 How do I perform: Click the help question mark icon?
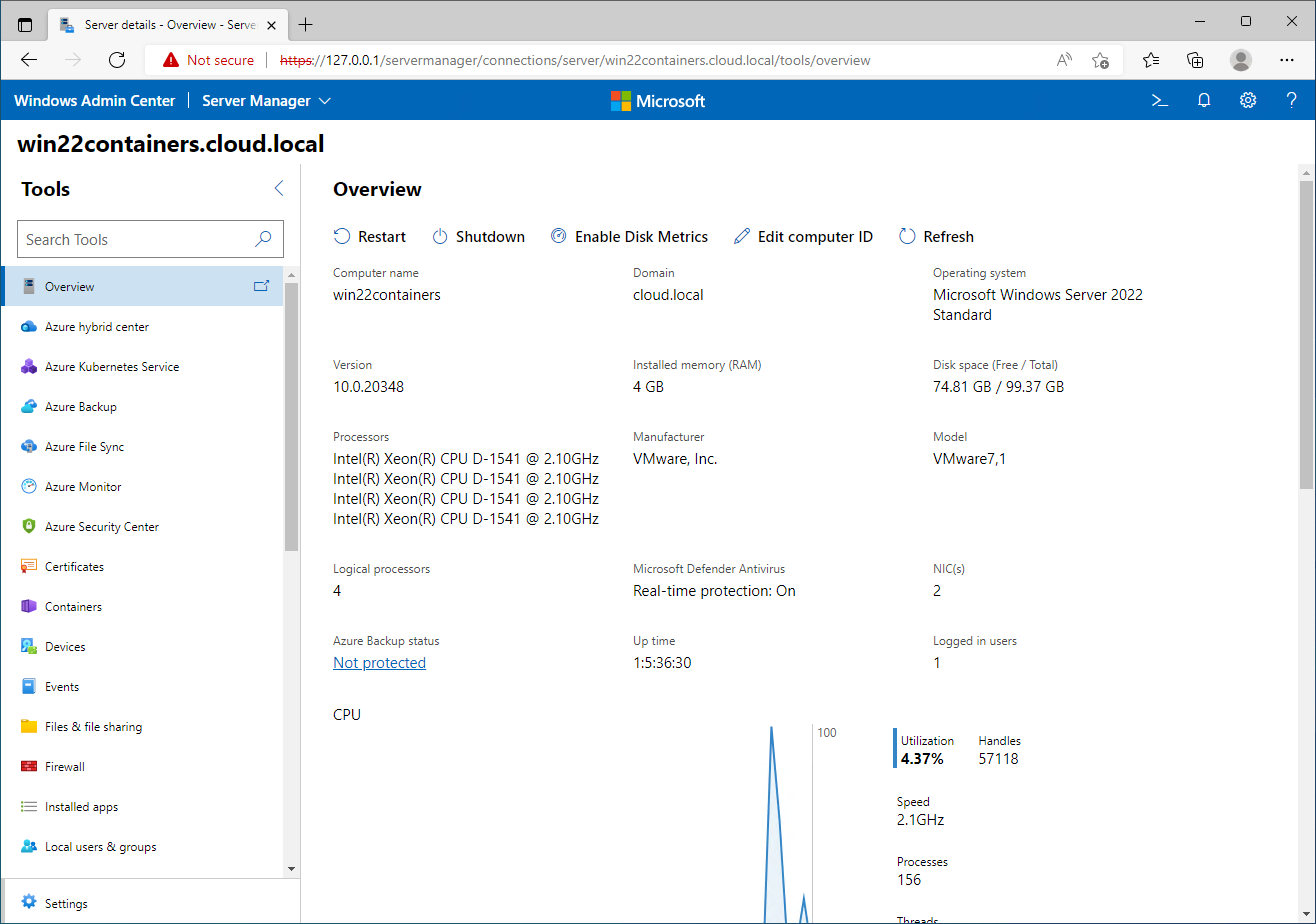1291,100
